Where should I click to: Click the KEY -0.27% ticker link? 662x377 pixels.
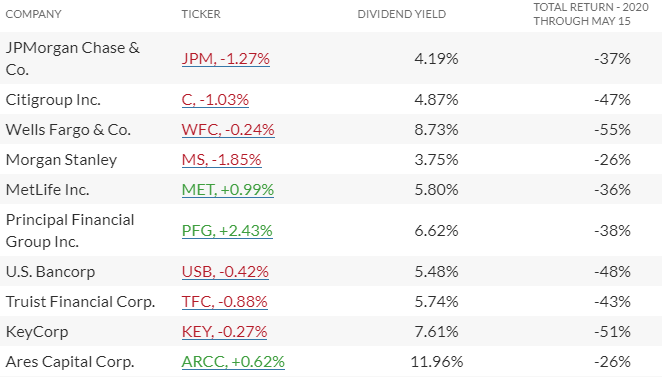point(224,331)
